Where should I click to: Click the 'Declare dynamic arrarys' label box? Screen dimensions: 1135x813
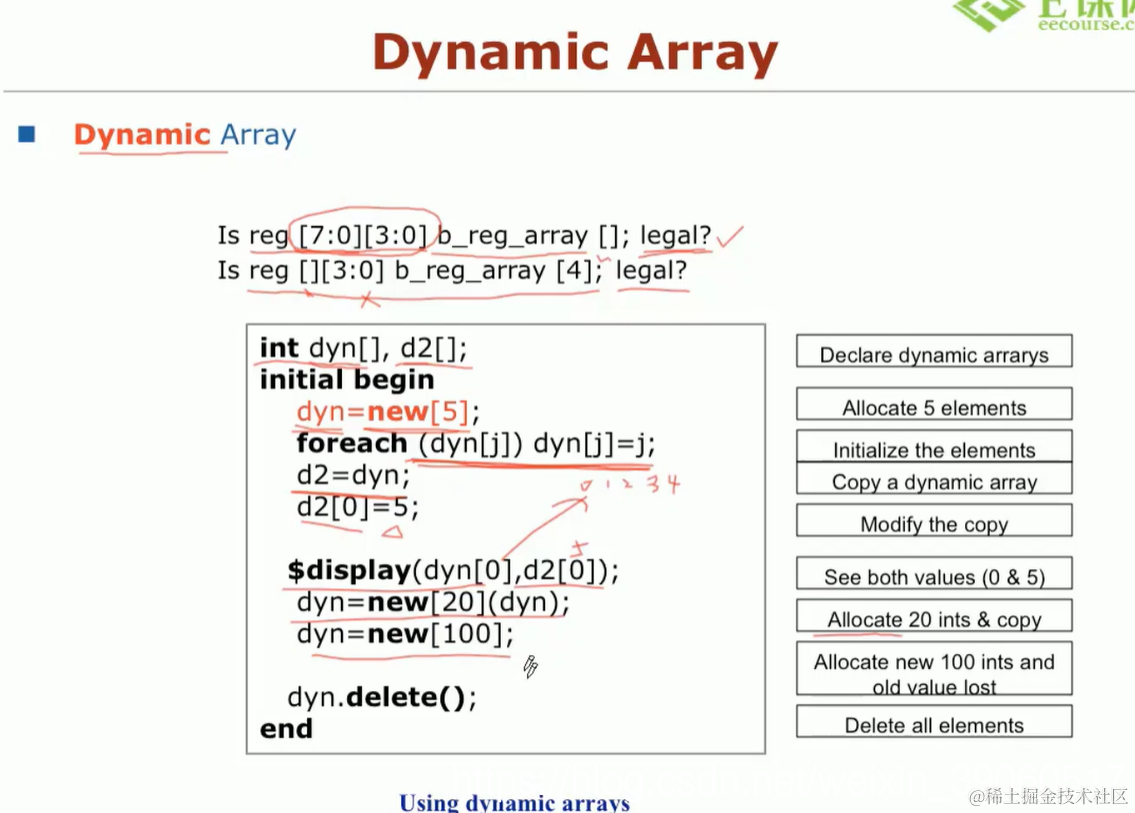tap(934, 351)
